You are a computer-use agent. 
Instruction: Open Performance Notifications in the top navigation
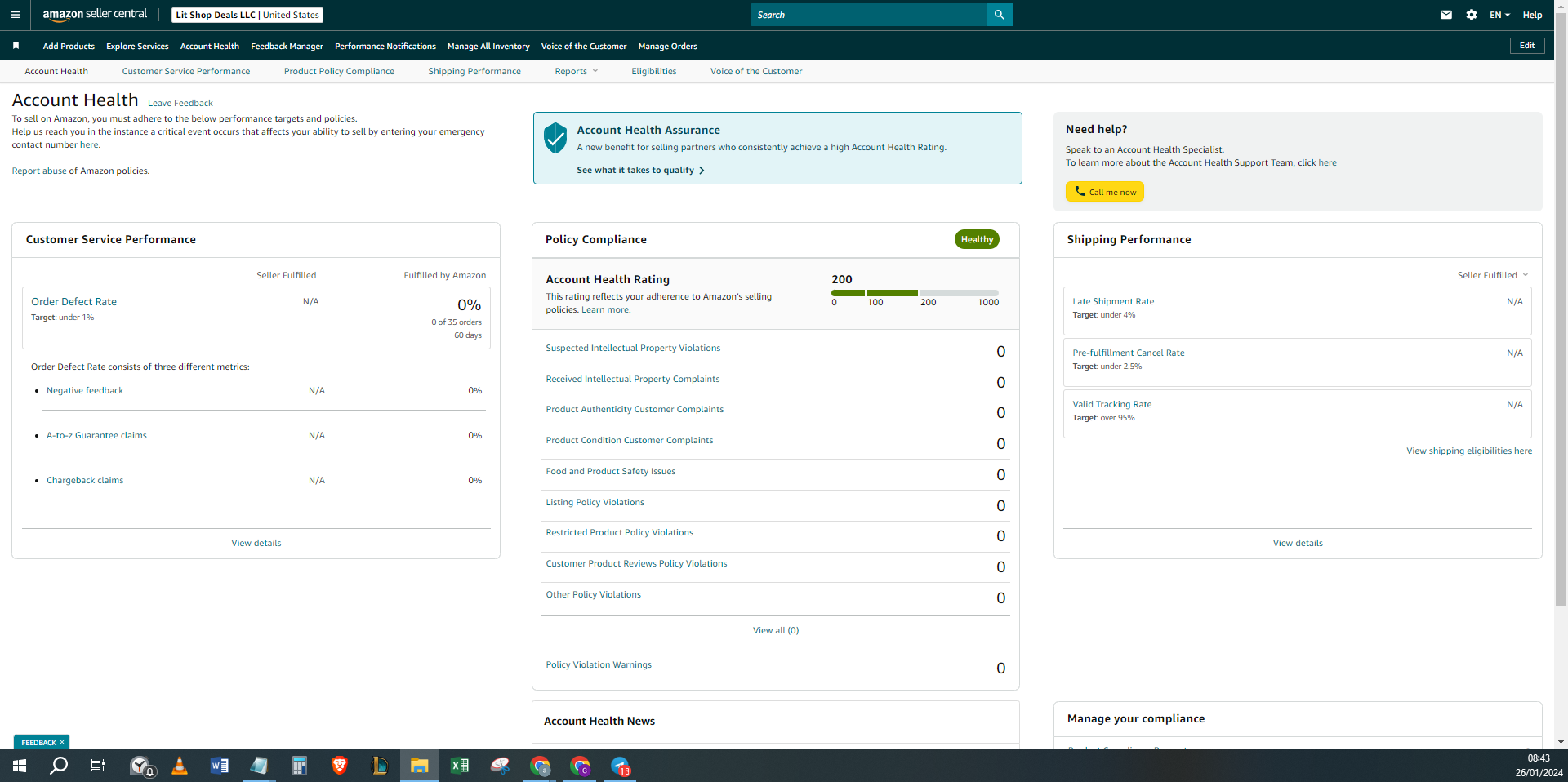385,46
